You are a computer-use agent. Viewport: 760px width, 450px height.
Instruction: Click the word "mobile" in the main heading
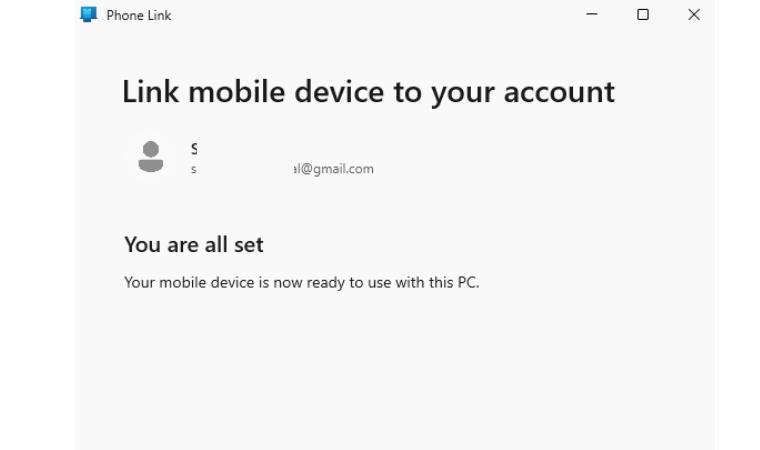point(237,91)
